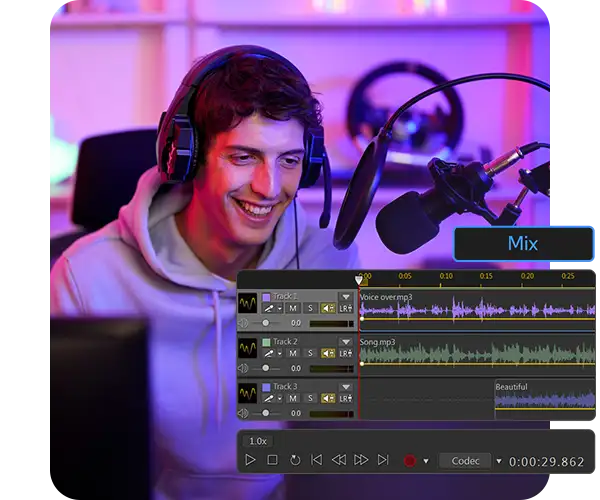Toggle Track 3 speaker monitor button
The height and width of the screenshot is (500, 600).
(x=328, y=399)
